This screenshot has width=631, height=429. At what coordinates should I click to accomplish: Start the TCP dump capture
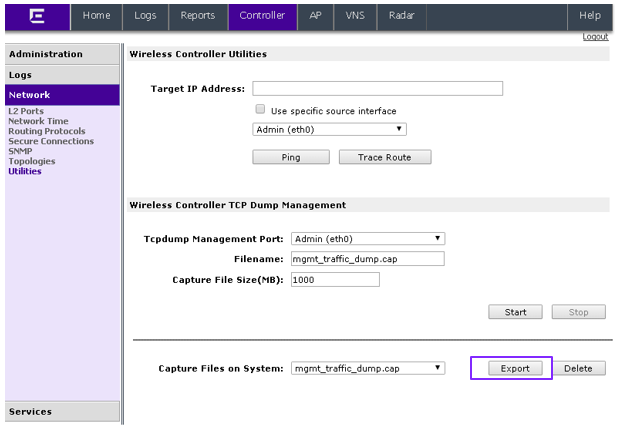515,312
